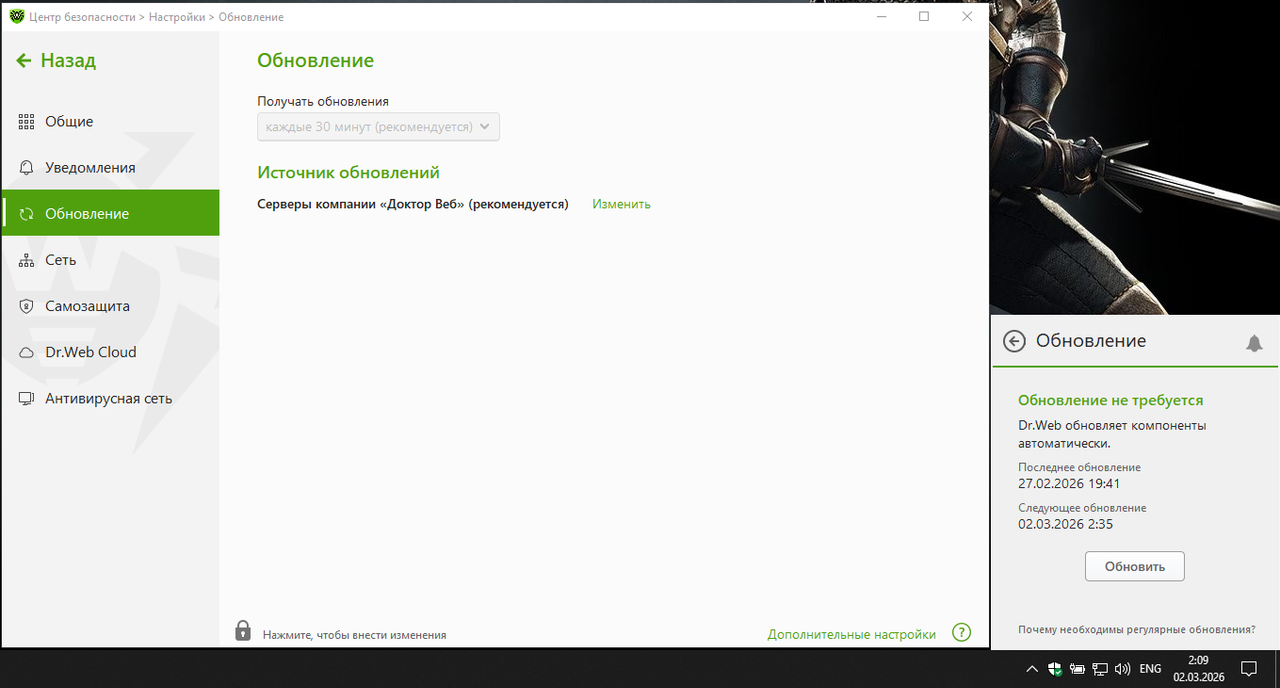Open the Action Center notification icon

(x=1249, y=668)
